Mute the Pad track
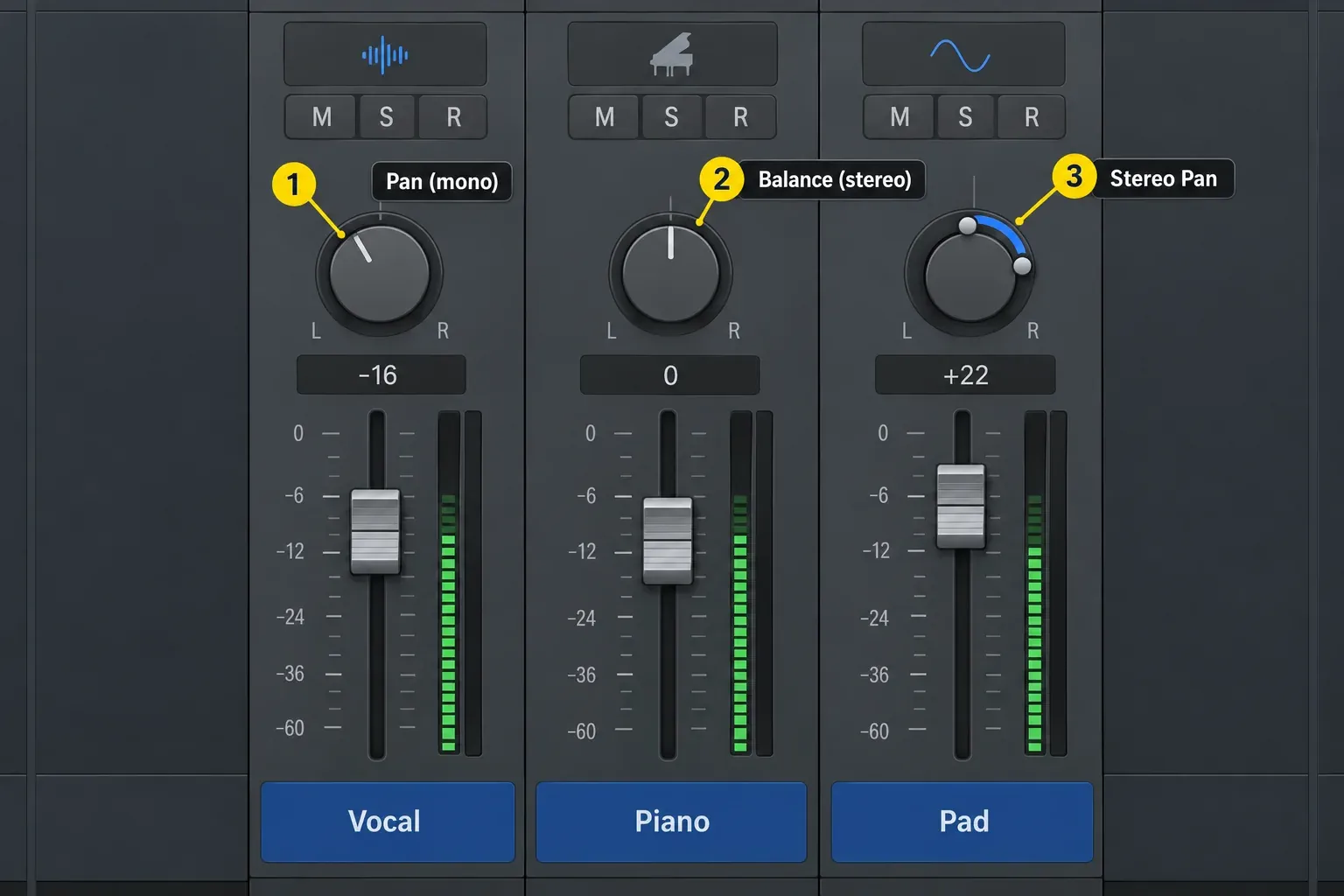Screen dimensions: 1344x896 click(x=899, y=117)
